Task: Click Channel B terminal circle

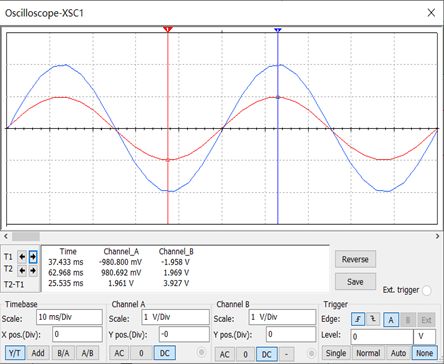Action: [x=311, y=353]
